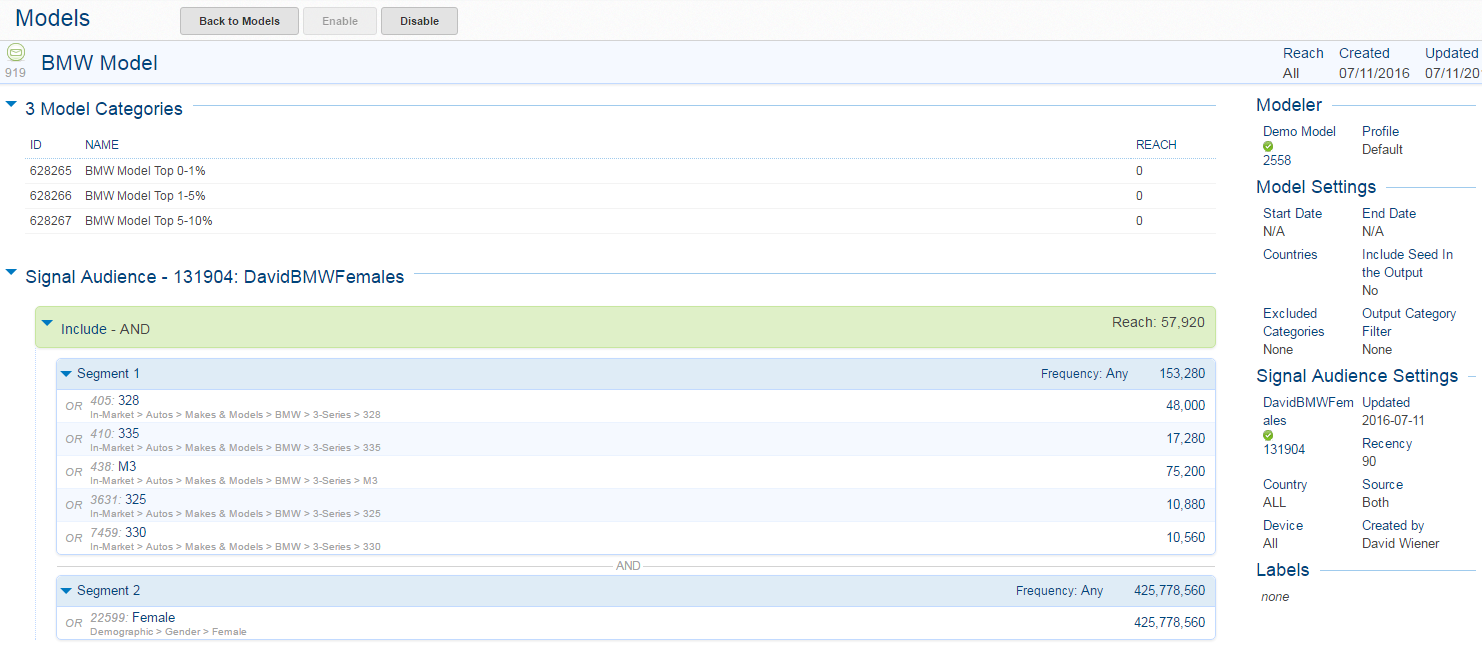This screenshot has width=1482, height=647.
Task: Click the BMW Model title
Action: tap(99, 63)
